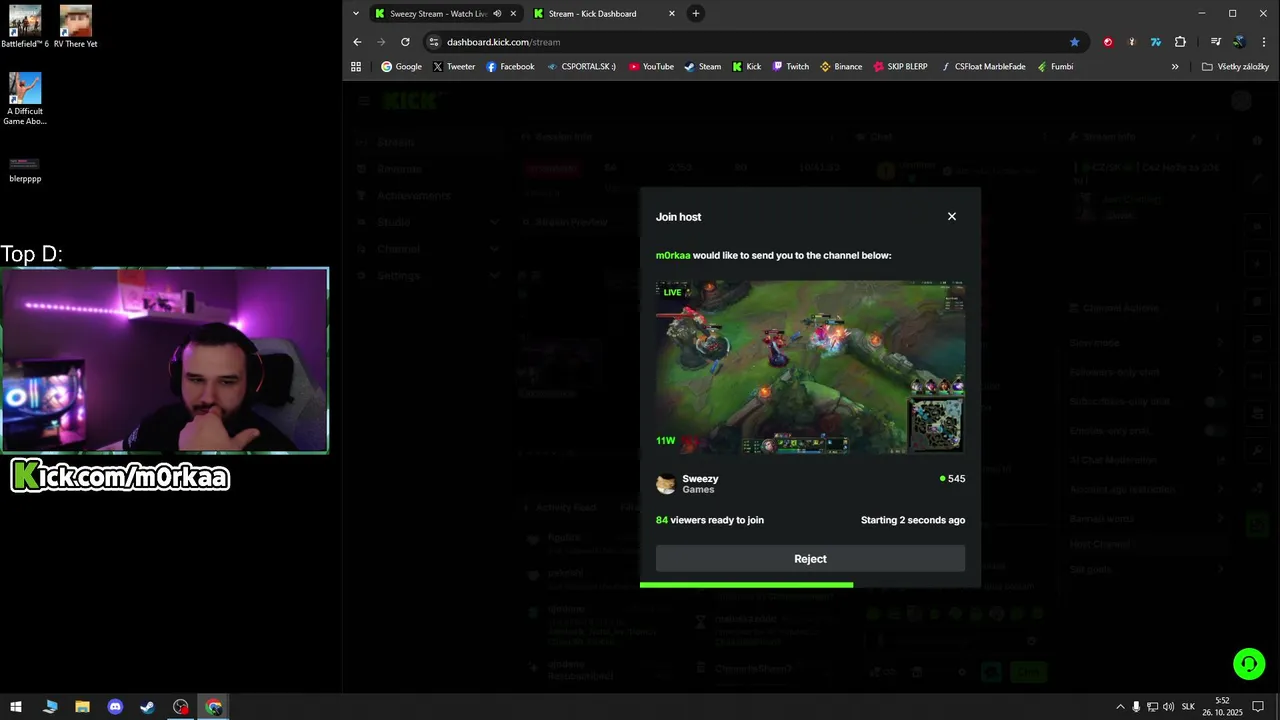Image resolution: width=1280 pixels, height=720 pixels.
Task: Open RV There Yet desktop shortcut
Action: click(76, 26)
